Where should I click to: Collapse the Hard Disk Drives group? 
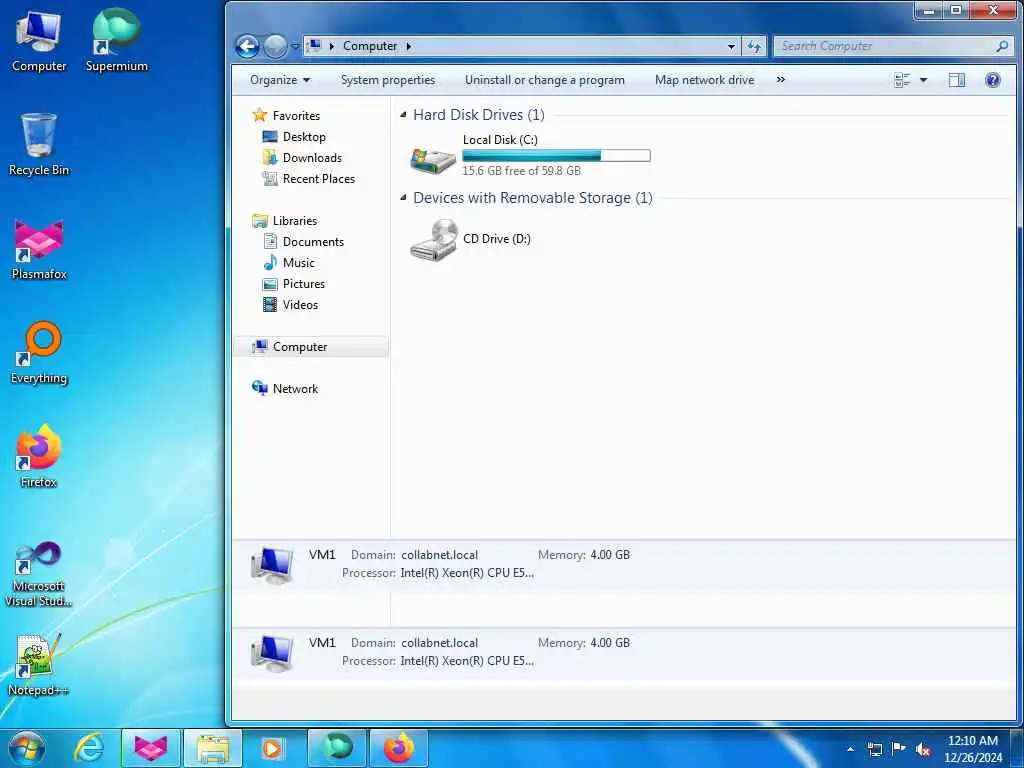[404, 115]
